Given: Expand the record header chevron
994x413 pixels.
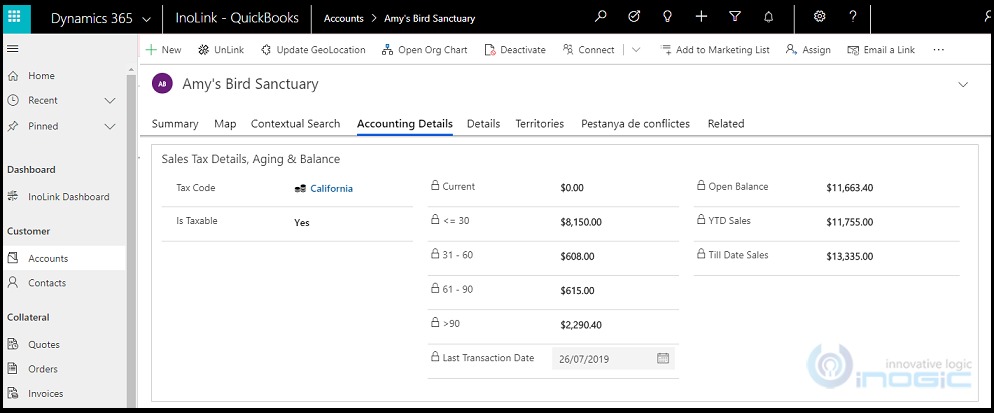Looking at the screenshot, I should [x=963, y=84].
